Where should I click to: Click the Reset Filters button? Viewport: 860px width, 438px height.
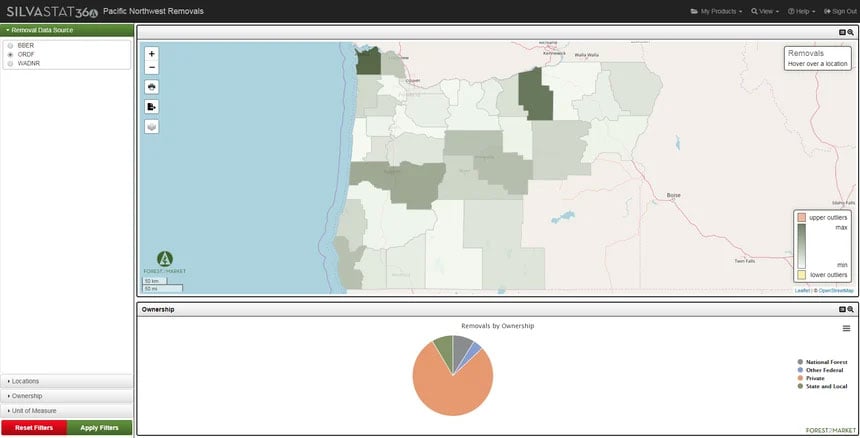34,428
